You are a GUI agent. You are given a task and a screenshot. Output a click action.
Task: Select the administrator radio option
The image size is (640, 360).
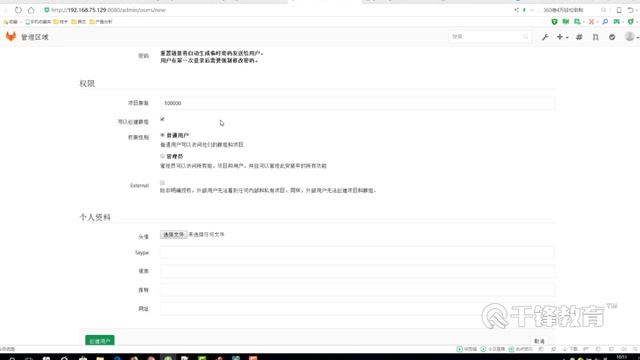[162, 156]
